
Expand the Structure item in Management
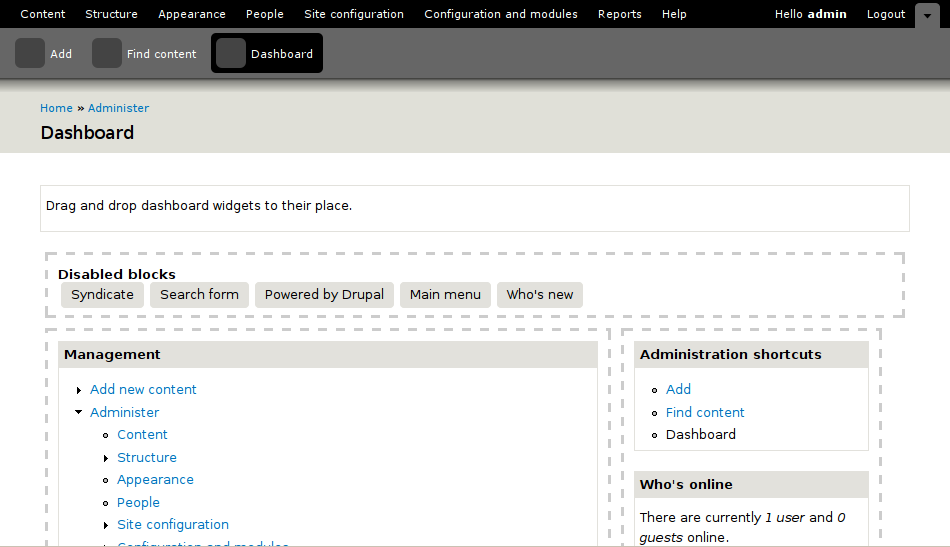click(106, 458)
